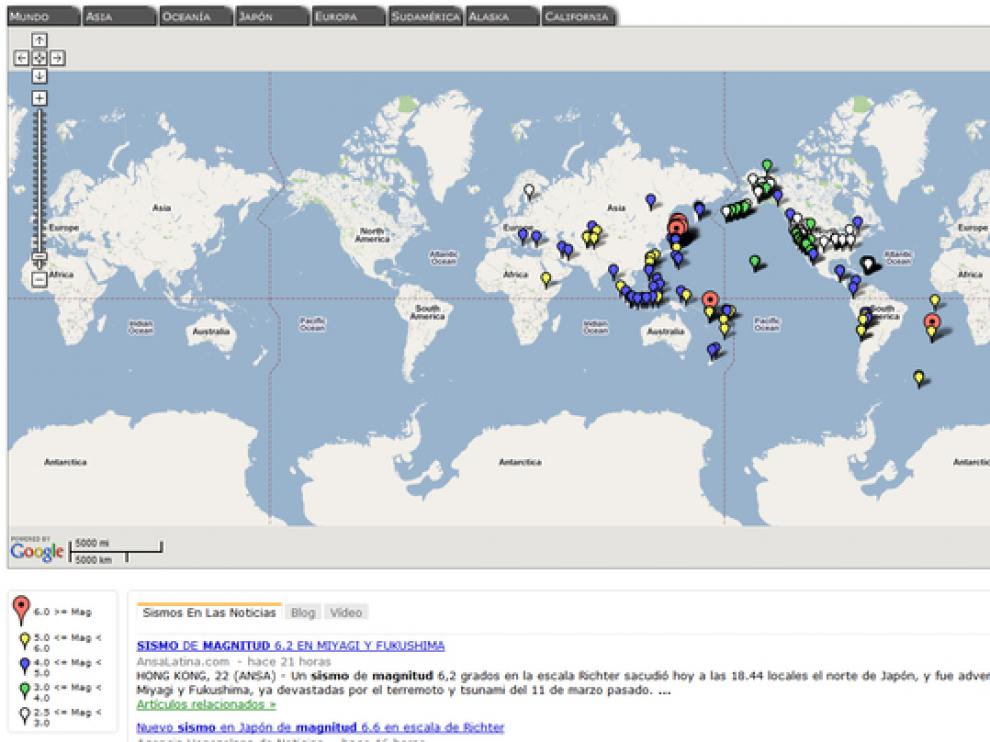Switch to the California map tab
This screenshot has width=990, height=742.
[x=578, y=16]
